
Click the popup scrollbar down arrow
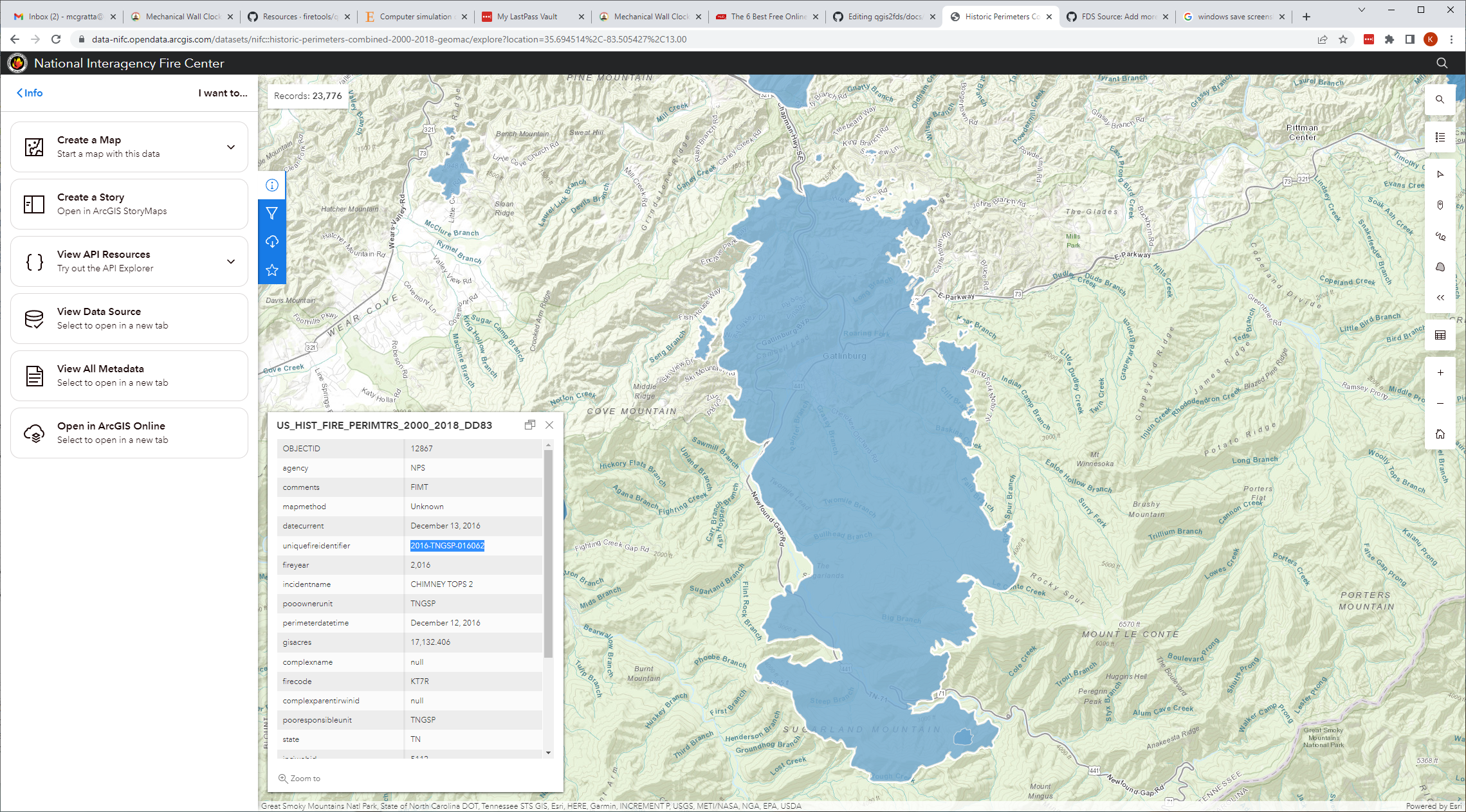(548, 752)
